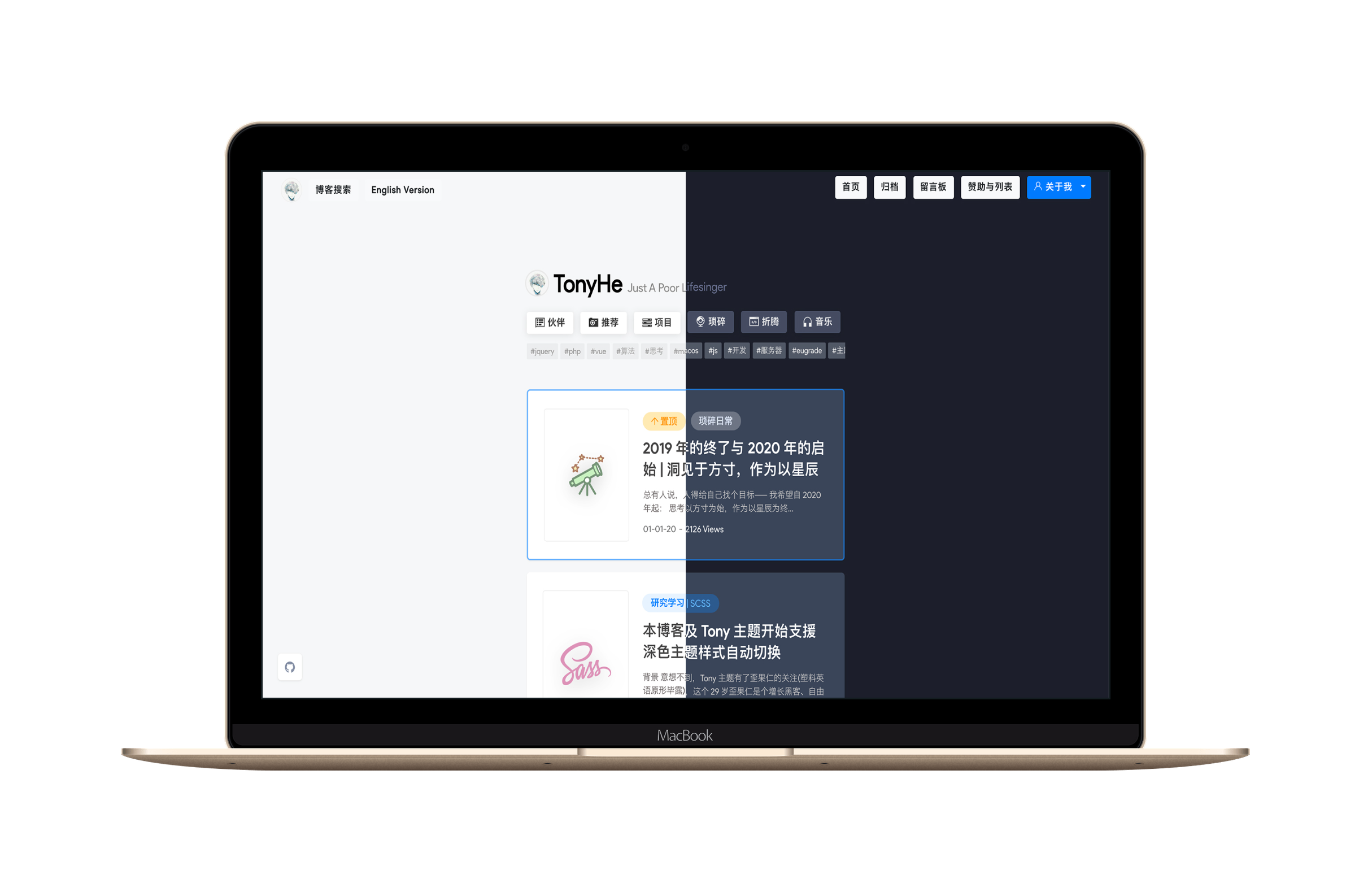The image size is (1372, 892).
Task: Click the TonyHe avatar globe icon
Action: tap(536, 286)
